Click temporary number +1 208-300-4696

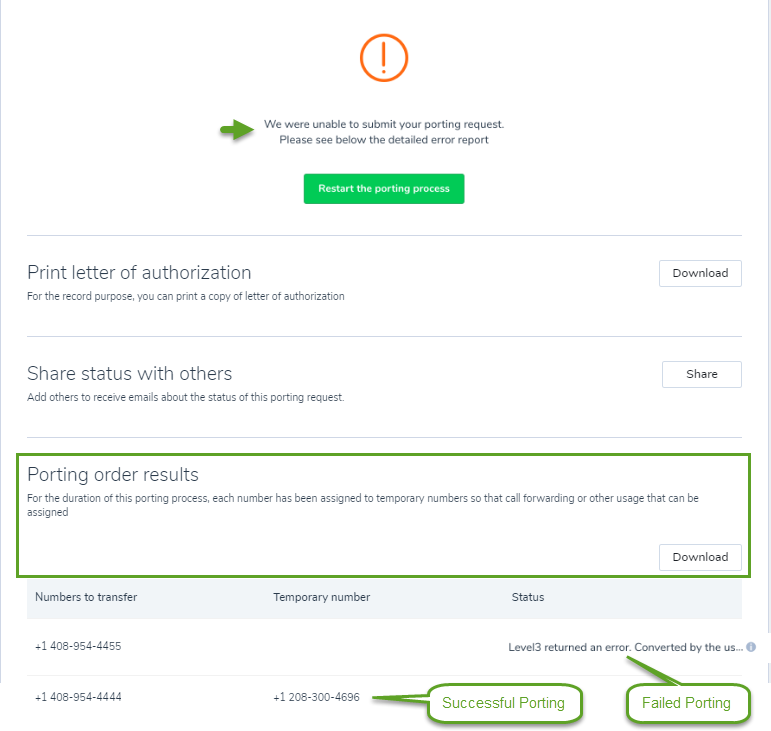(316, 697)
